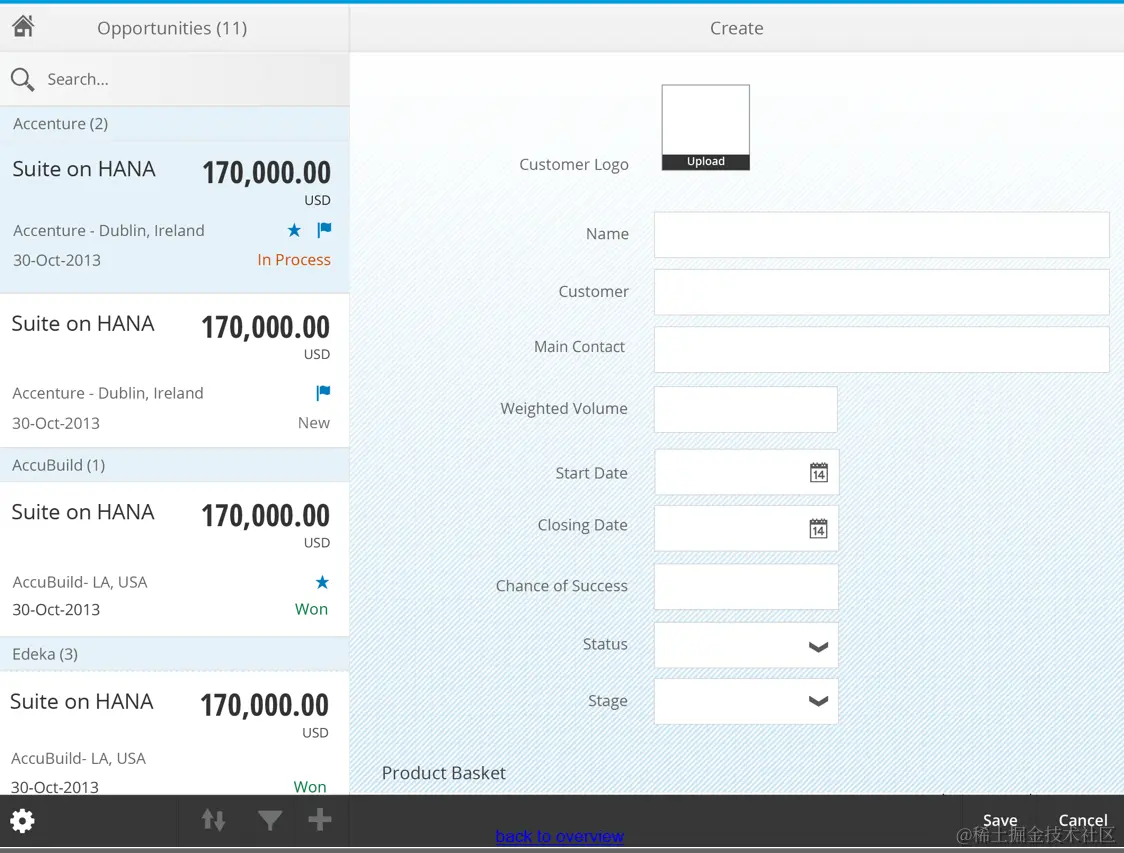This screenshot has height=853, width=1124.
Task: Open Closing Date calendar picker
Action: pos(819,529)
